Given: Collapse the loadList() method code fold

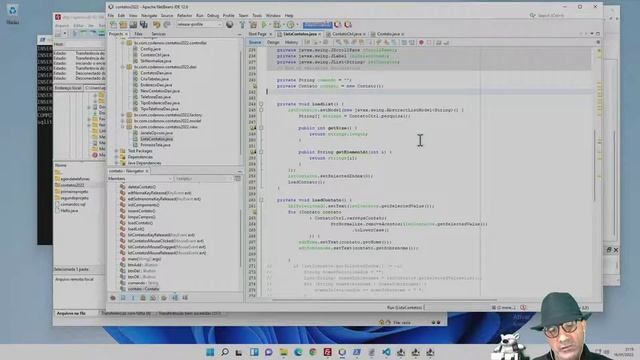Looking at the screenshot, I should pyautogui.click(x=261, y=104).
